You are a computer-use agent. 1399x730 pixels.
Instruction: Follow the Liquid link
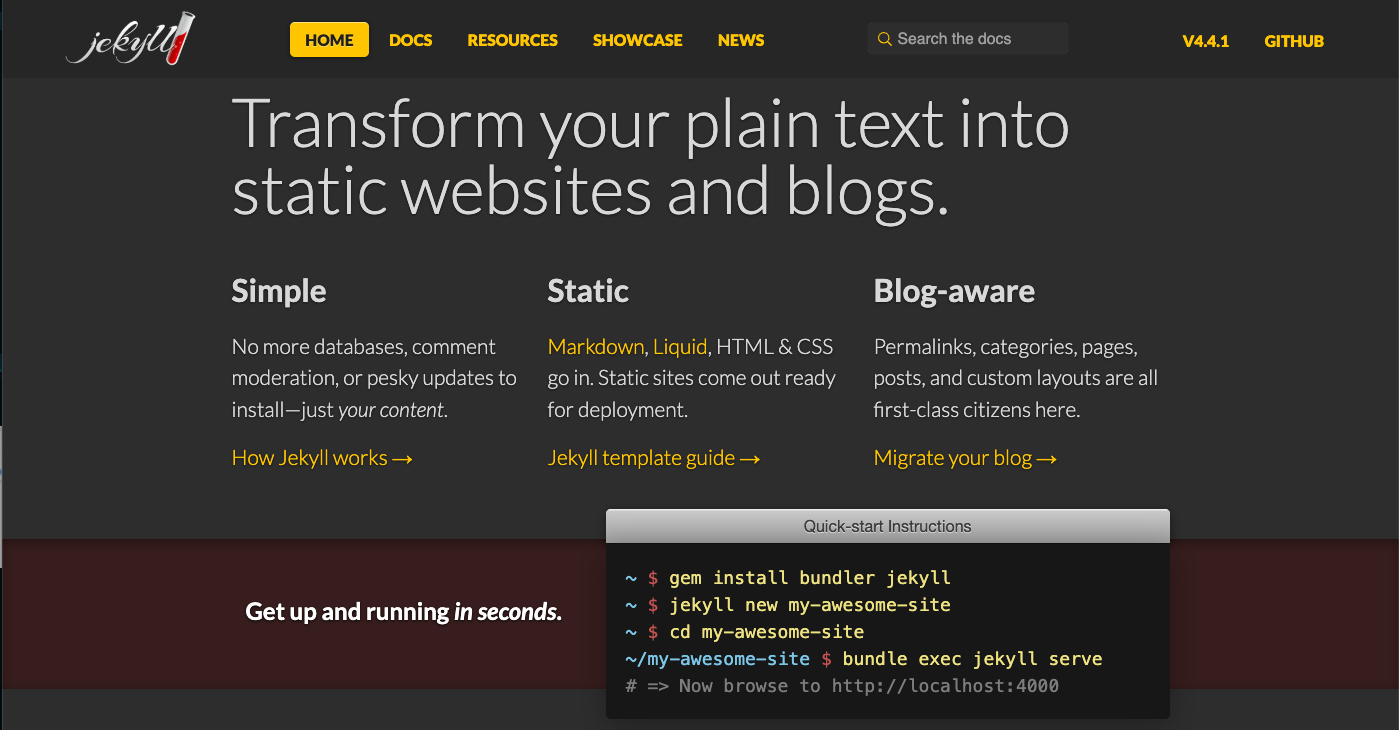(680, 347)
